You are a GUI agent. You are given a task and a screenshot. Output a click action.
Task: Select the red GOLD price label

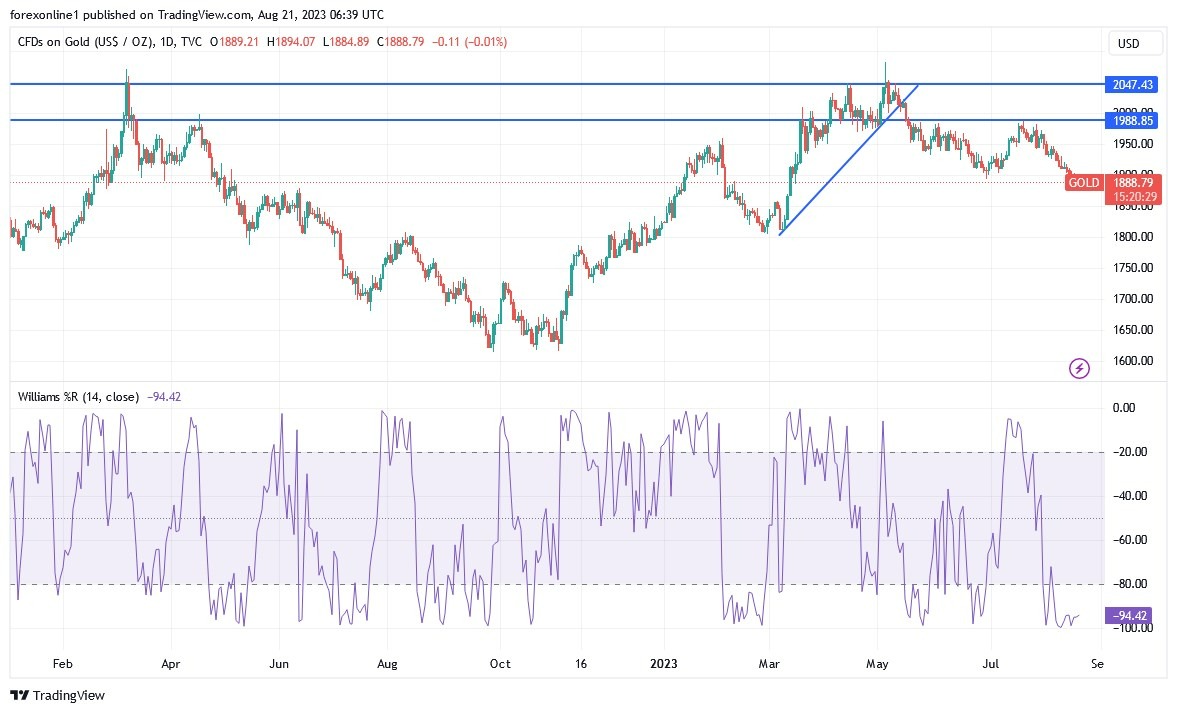tap(1083, 183)
